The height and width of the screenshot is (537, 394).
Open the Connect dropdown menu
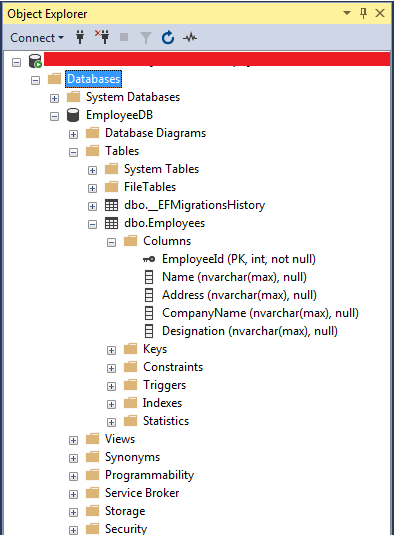pyautogui.click(x=37, y=38)
